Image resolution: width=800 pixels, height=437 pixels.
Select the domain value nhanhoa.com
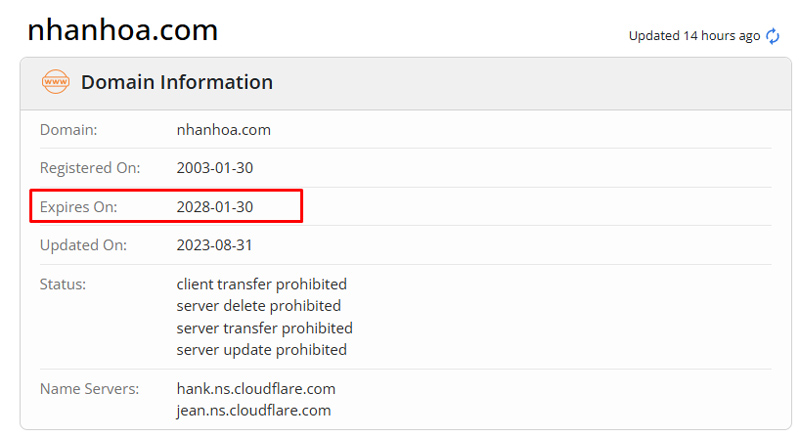(223, 130)
